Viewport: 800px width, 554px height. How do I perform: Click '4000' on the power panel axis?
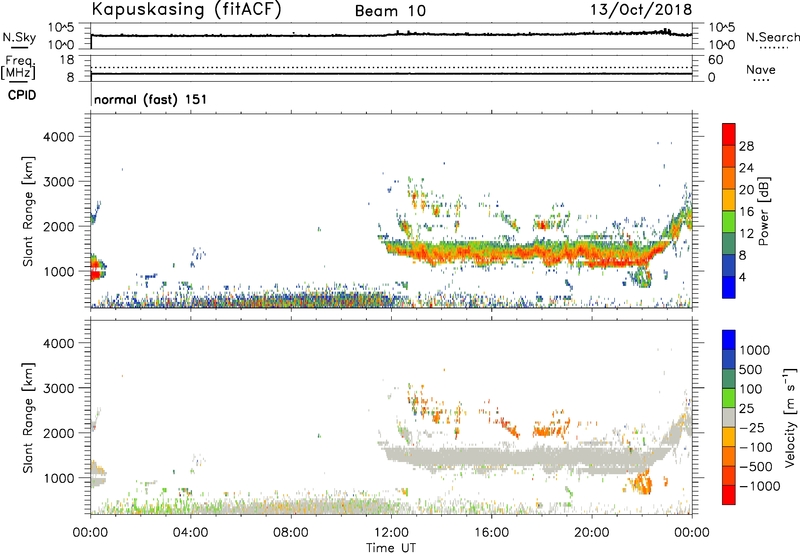click(59, 137)
